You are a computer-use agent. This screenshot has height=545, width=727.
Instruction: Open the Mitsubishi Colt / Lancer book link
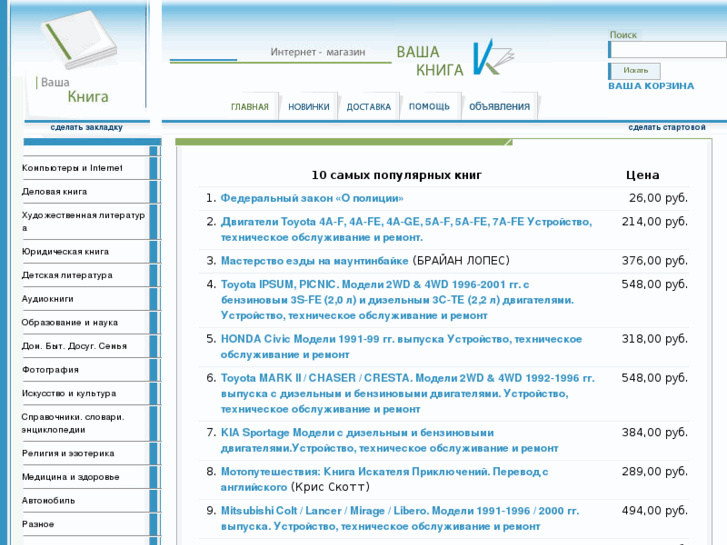pyautogui.click(x=400, y=518)
